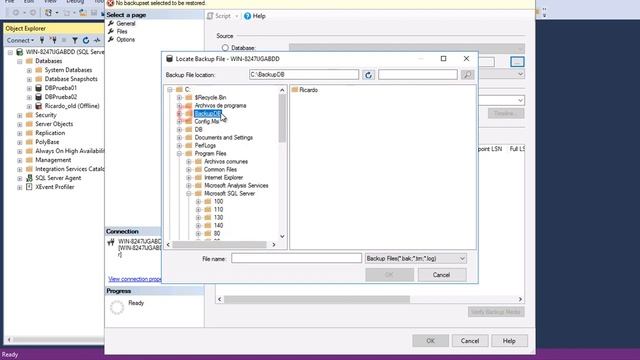640x360 pixels.
Task: Click the SQL Server Agent icon
Action: (x=29, y=178)
